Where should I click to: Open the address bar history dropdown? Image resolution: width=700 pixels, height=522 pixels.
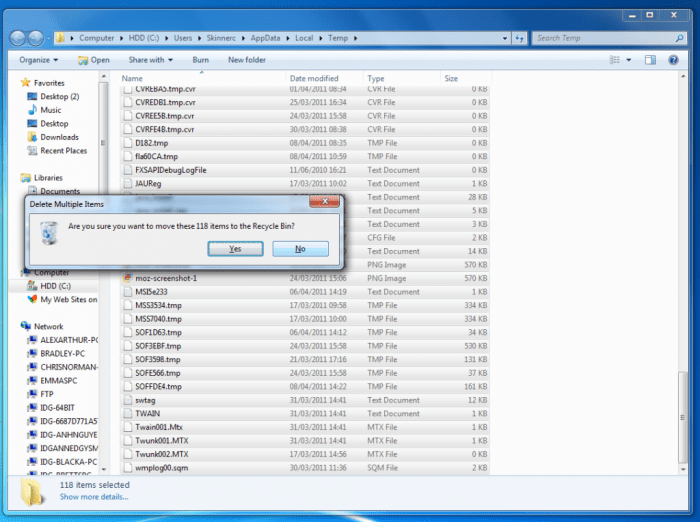505,38
